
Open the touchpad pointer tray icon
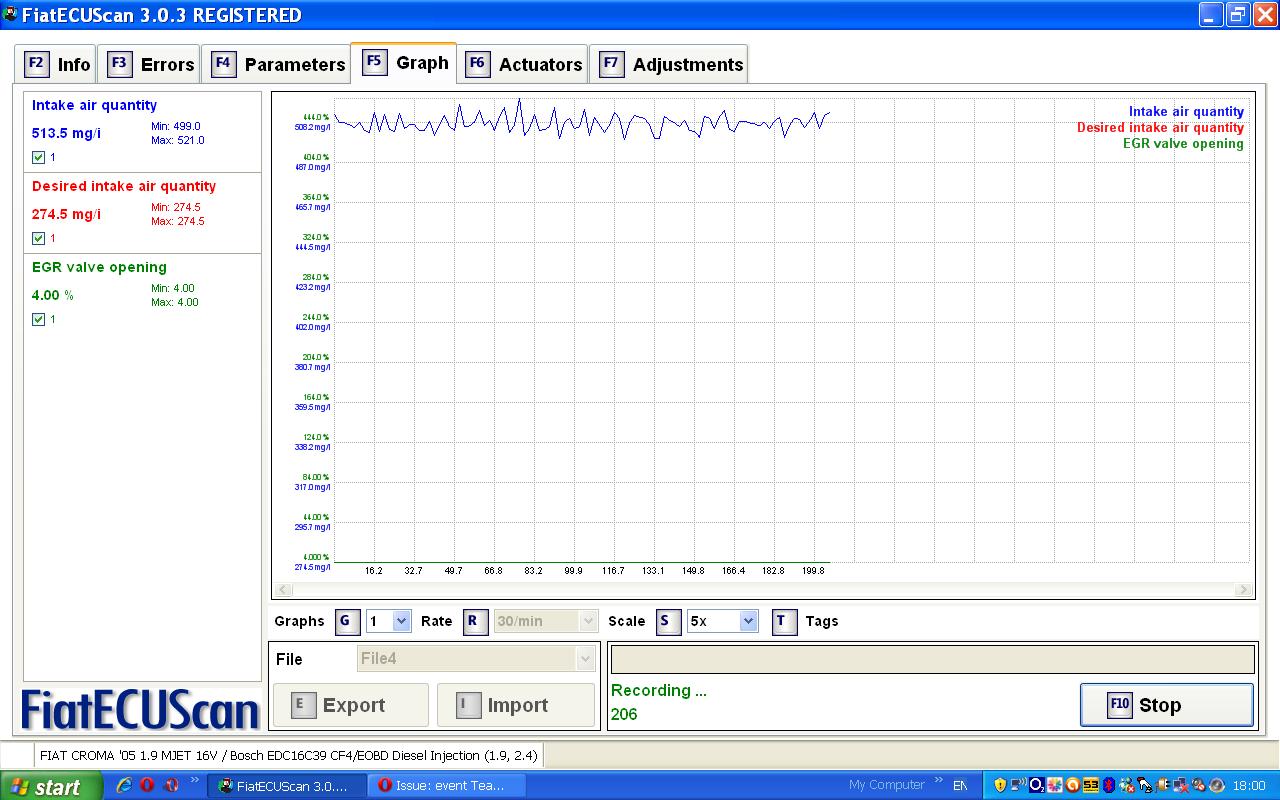coord(1145,785)
